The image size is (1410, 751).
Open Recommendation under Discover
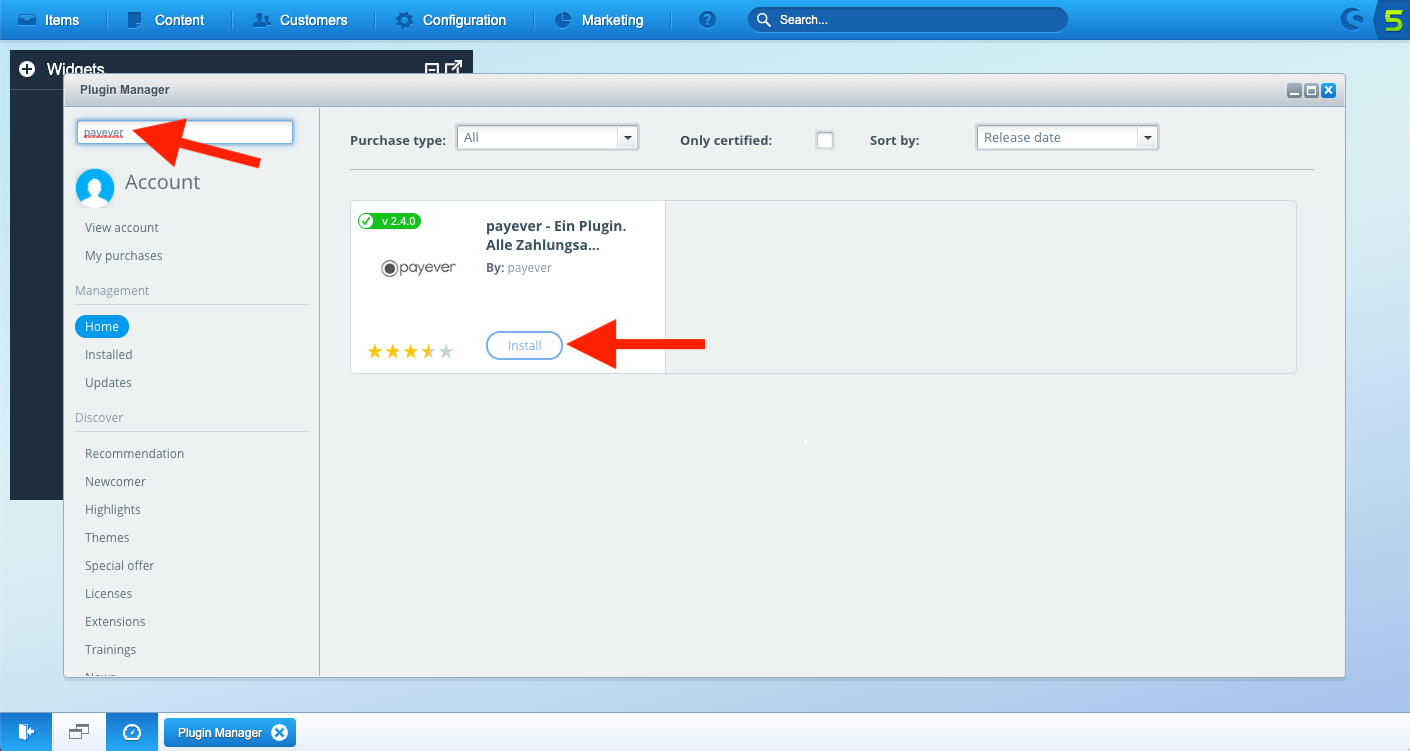pos(134,454)
